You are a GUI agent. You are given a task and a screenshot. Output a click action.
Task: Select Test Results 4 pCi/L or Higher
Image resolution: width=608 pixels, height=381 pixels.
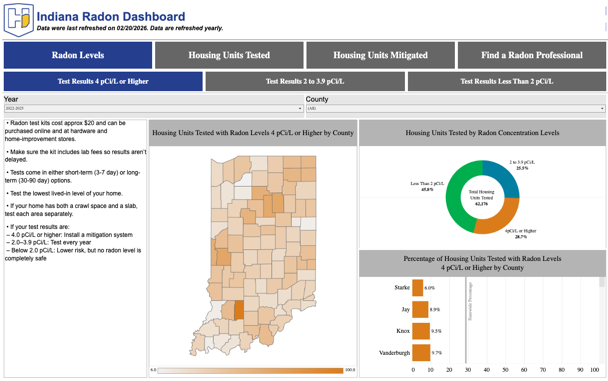pyautogui.click(x=103, y=81)
